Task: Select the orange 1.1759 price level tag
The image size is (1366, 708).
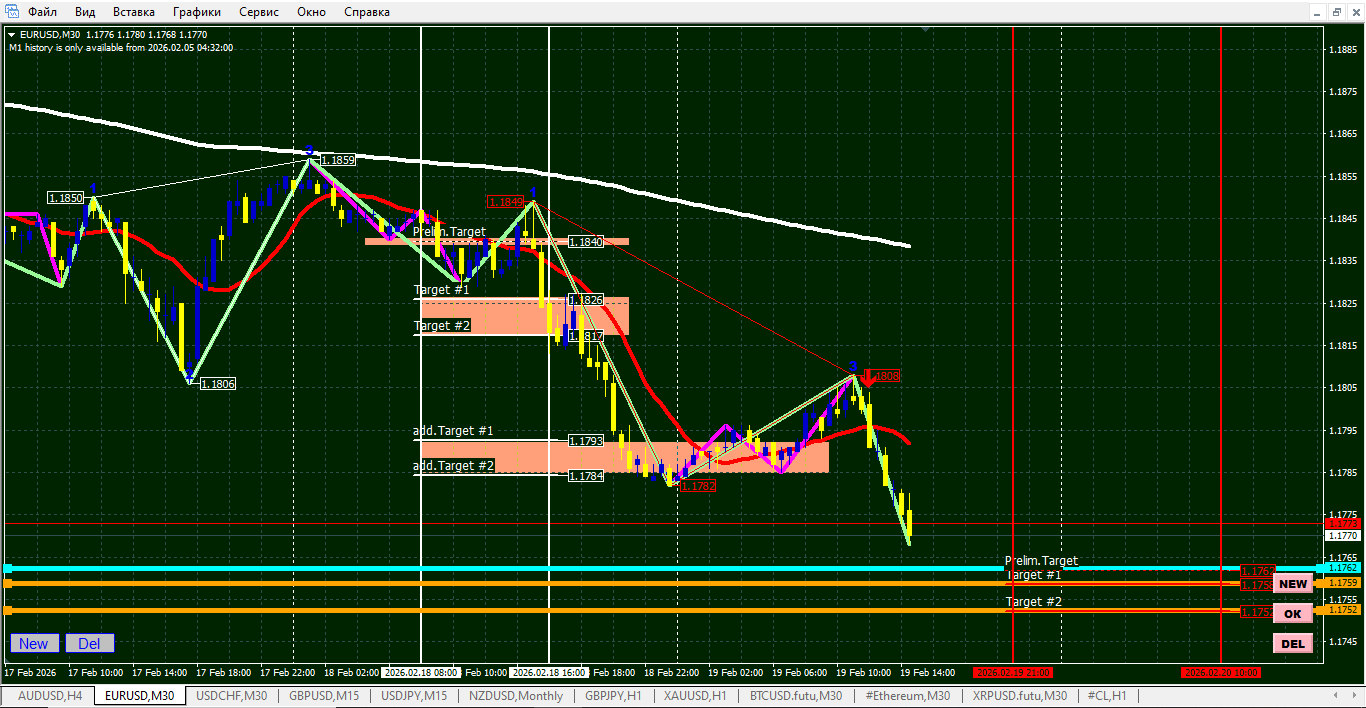Action: tap(1342, 582)
